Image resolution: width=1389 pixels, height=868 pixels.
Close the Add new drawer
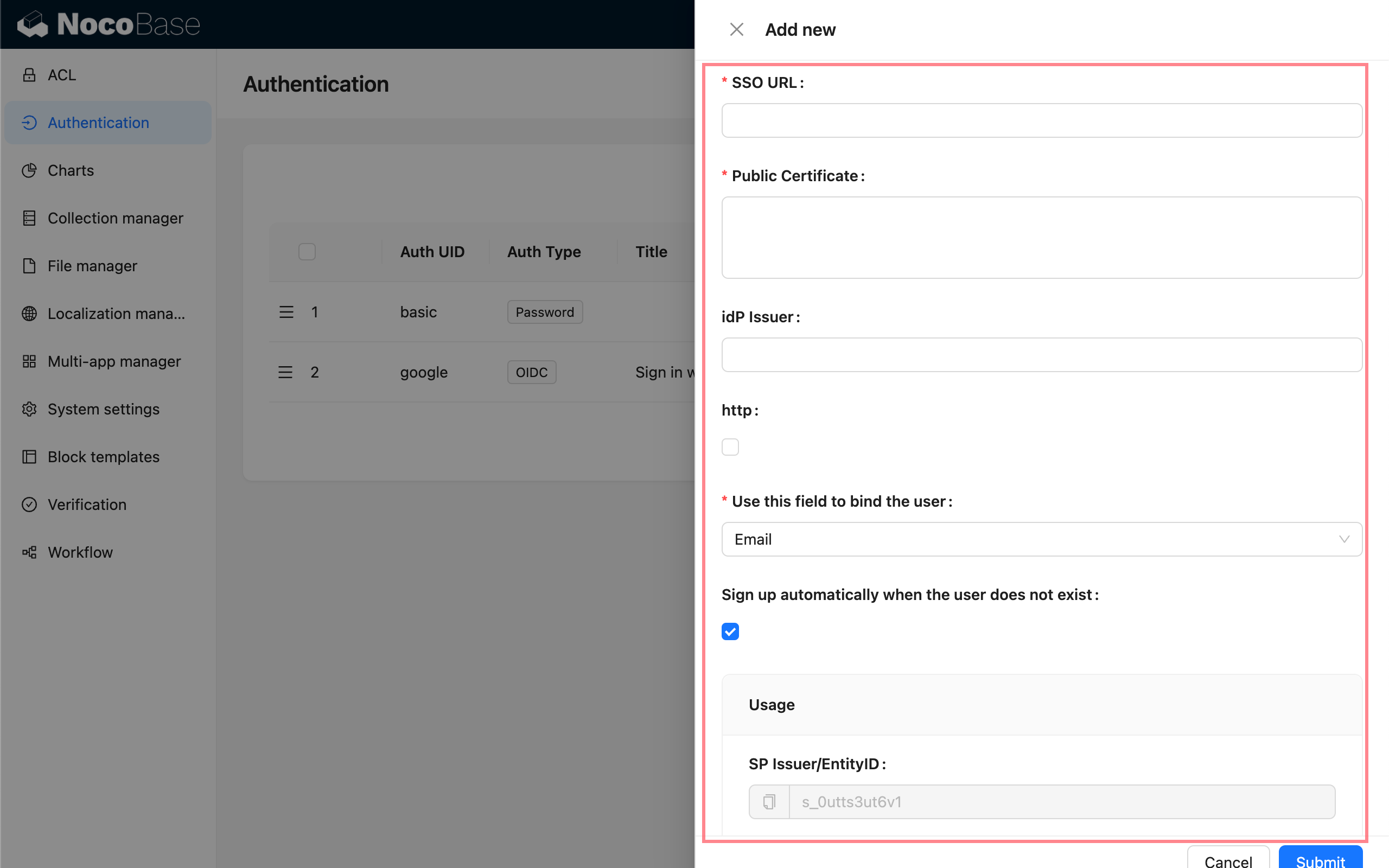click(x=736, y=29)
